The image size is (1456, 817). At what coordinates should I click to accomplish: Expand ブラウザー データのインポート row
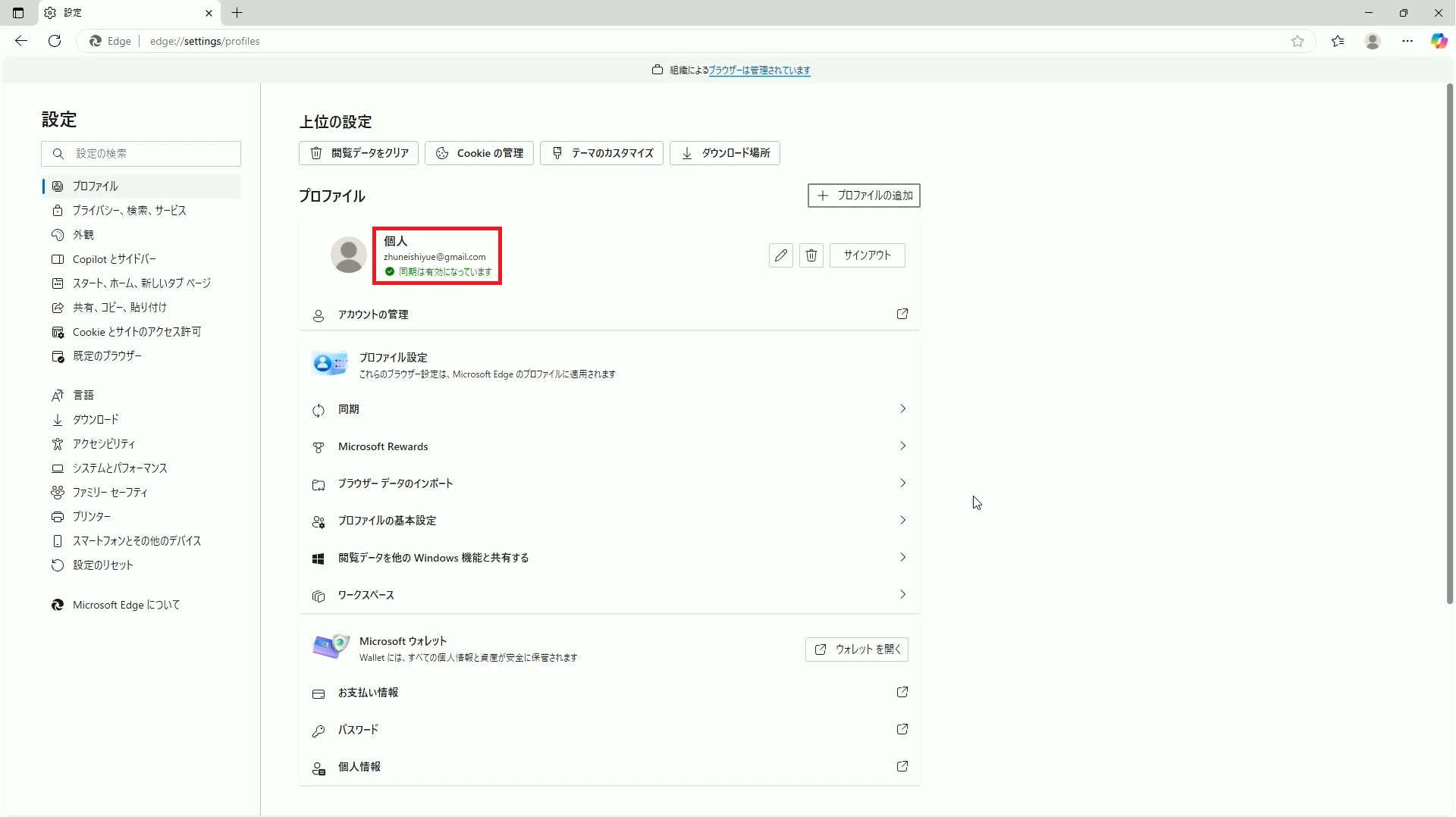[x=609, y=484]
